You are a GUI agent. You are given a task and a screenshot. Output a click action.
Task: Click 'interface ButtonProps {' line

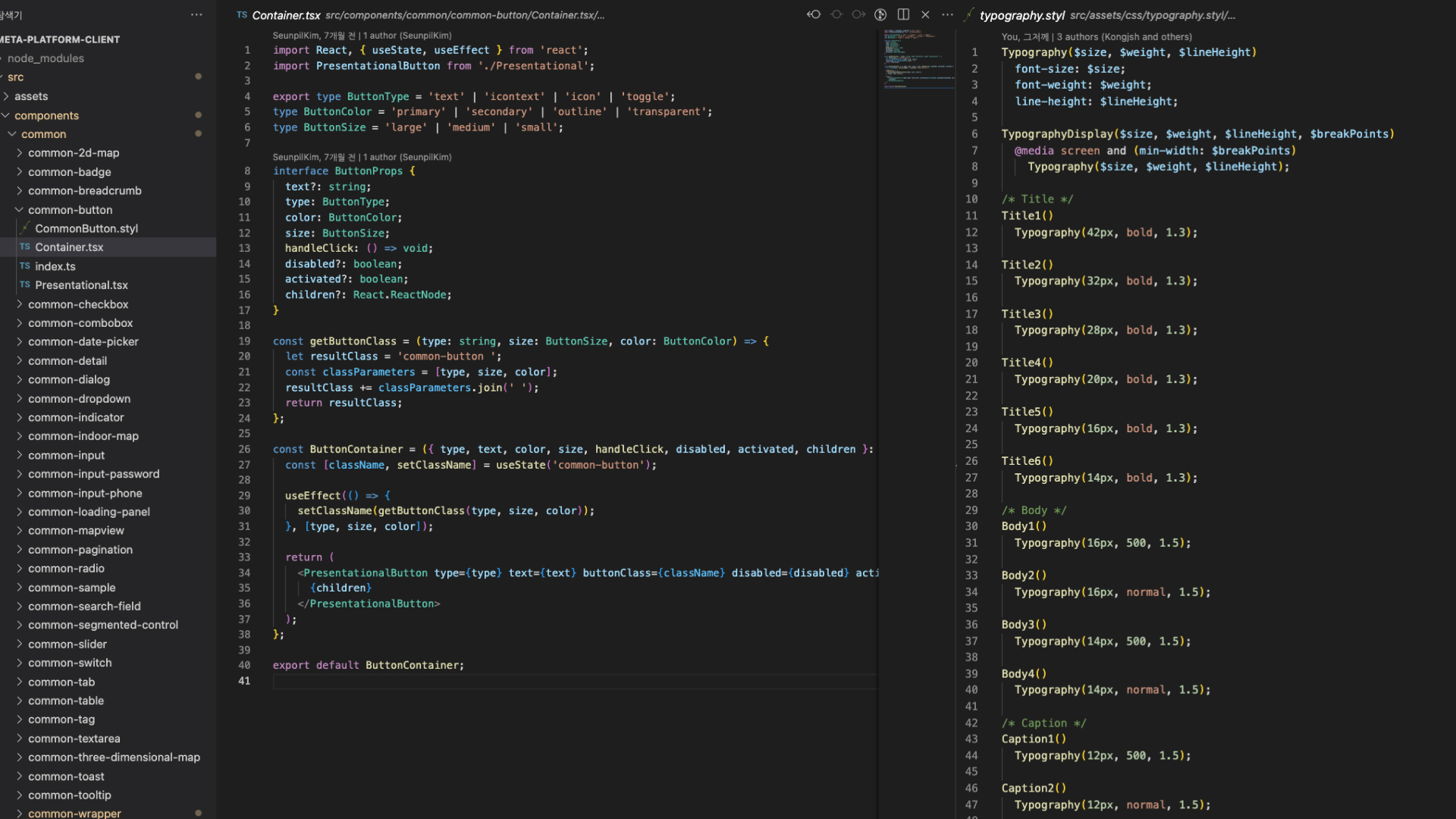click(x=344, y=171)
